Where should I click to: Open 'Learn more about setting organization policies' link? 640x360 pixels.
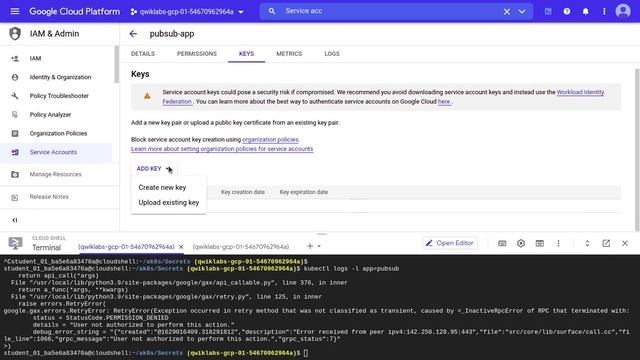tap(222, 149)
